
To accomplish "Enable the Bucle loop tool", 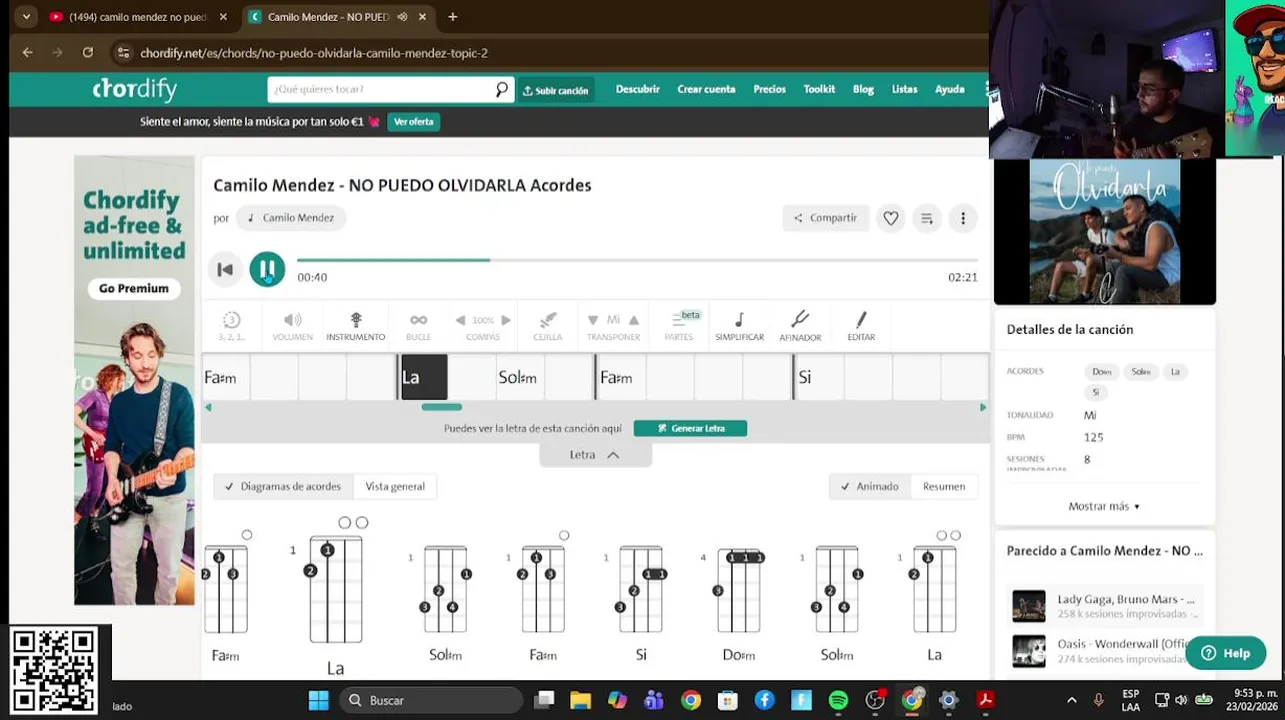I will (x=418, y=326).
